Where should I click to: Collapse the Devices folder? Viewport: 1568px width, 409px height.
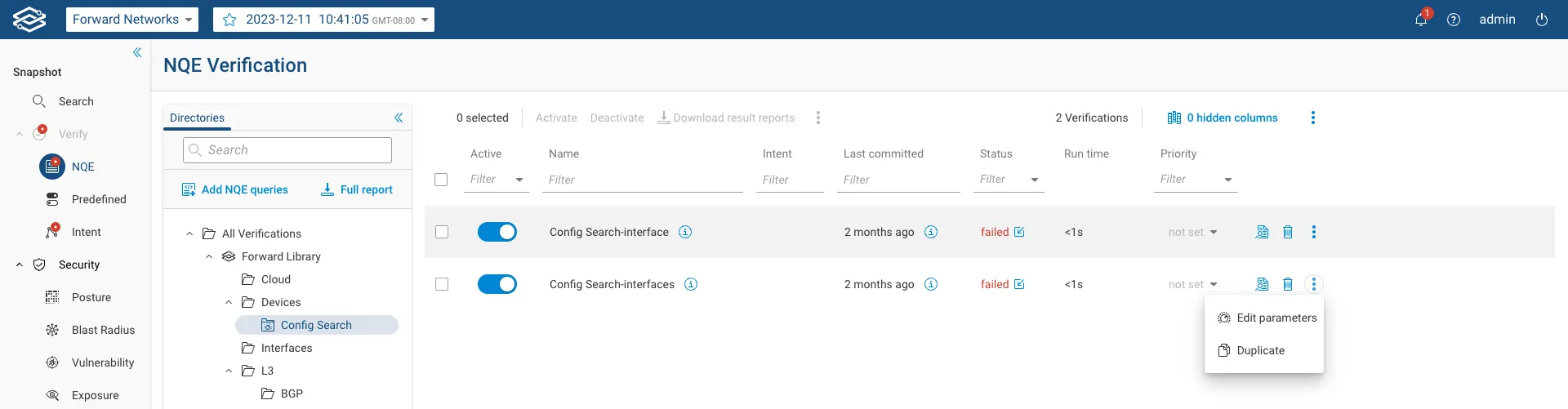click(229, 302)
